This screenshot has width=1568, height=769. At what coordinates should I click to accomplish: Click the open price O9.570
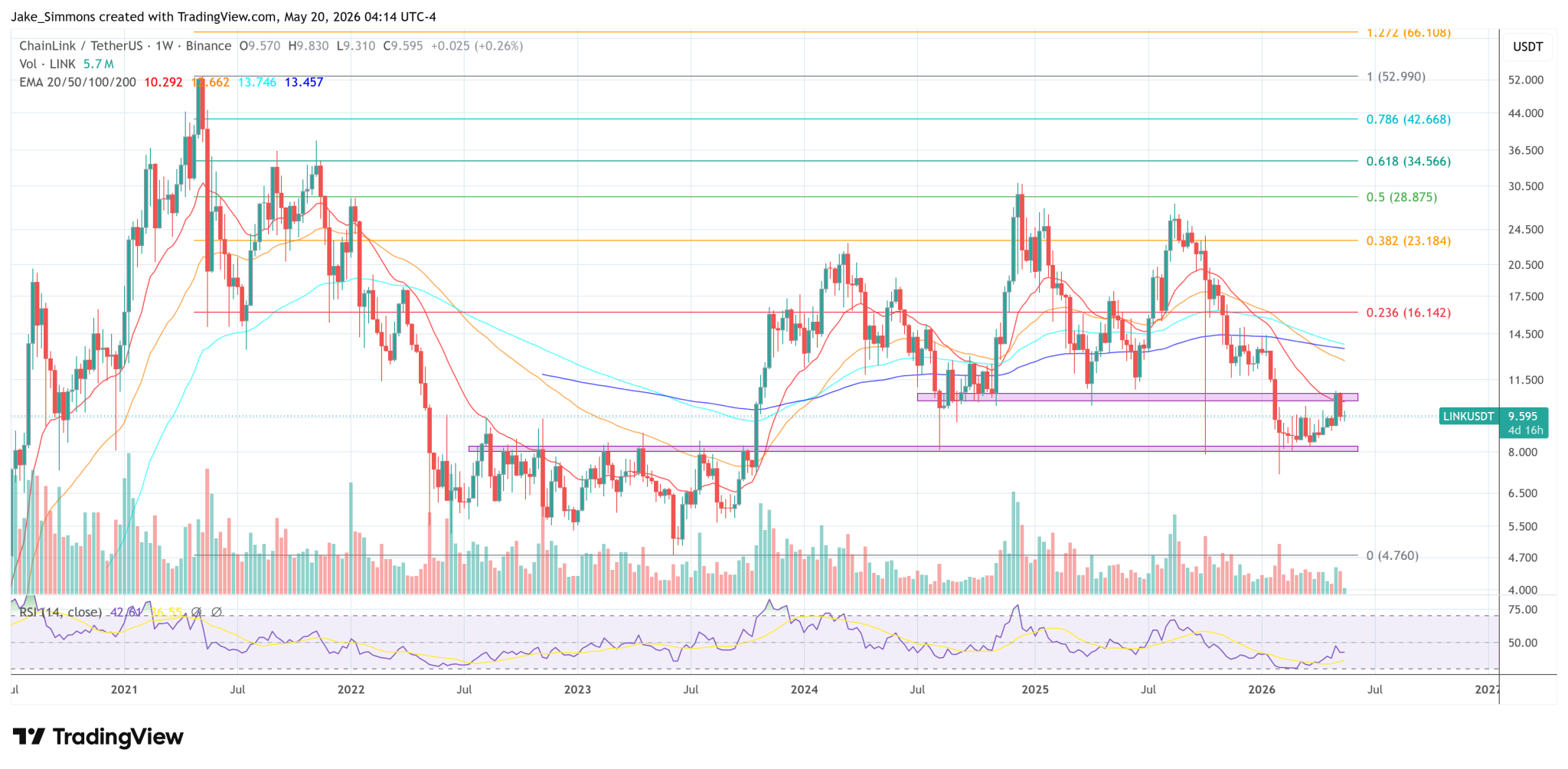coord(260,46)
